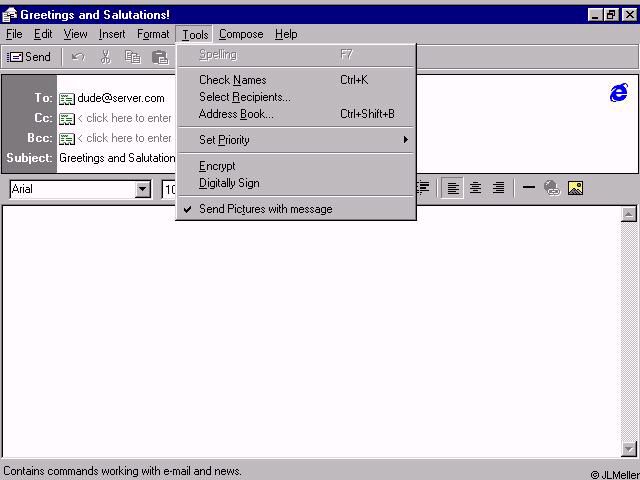The width and height of the screenshot is (640, 480).
Task: Open the Help menu
Action: [286, 34]
